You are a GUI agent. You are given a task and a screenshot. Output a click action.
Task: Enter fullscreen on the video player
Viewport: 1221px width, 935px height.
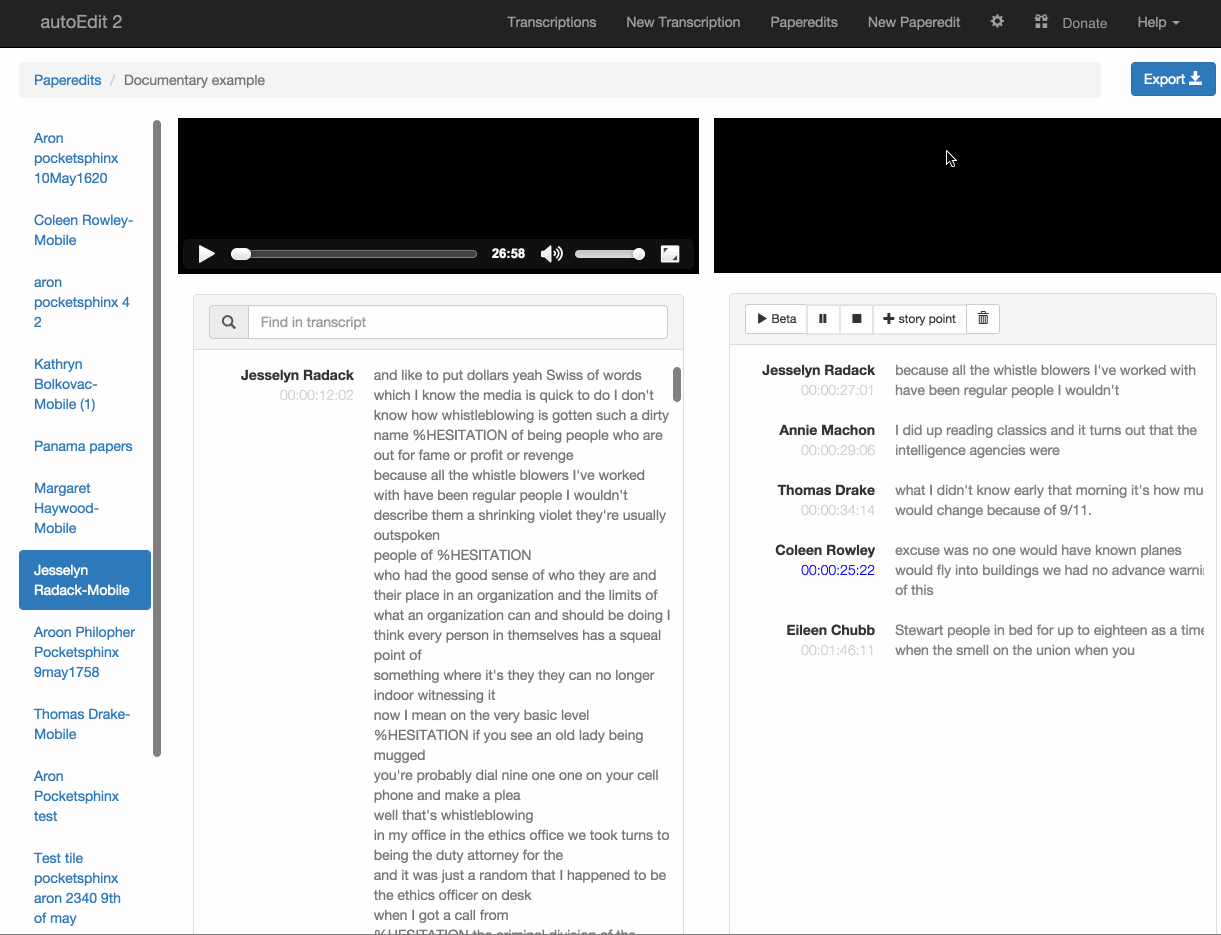click(670, 254)
